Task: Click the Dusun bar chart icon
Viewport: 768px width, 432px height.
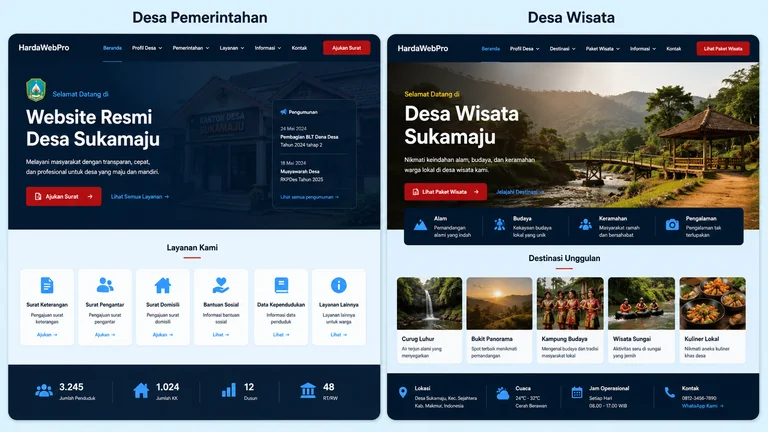Action: (229, 390)
